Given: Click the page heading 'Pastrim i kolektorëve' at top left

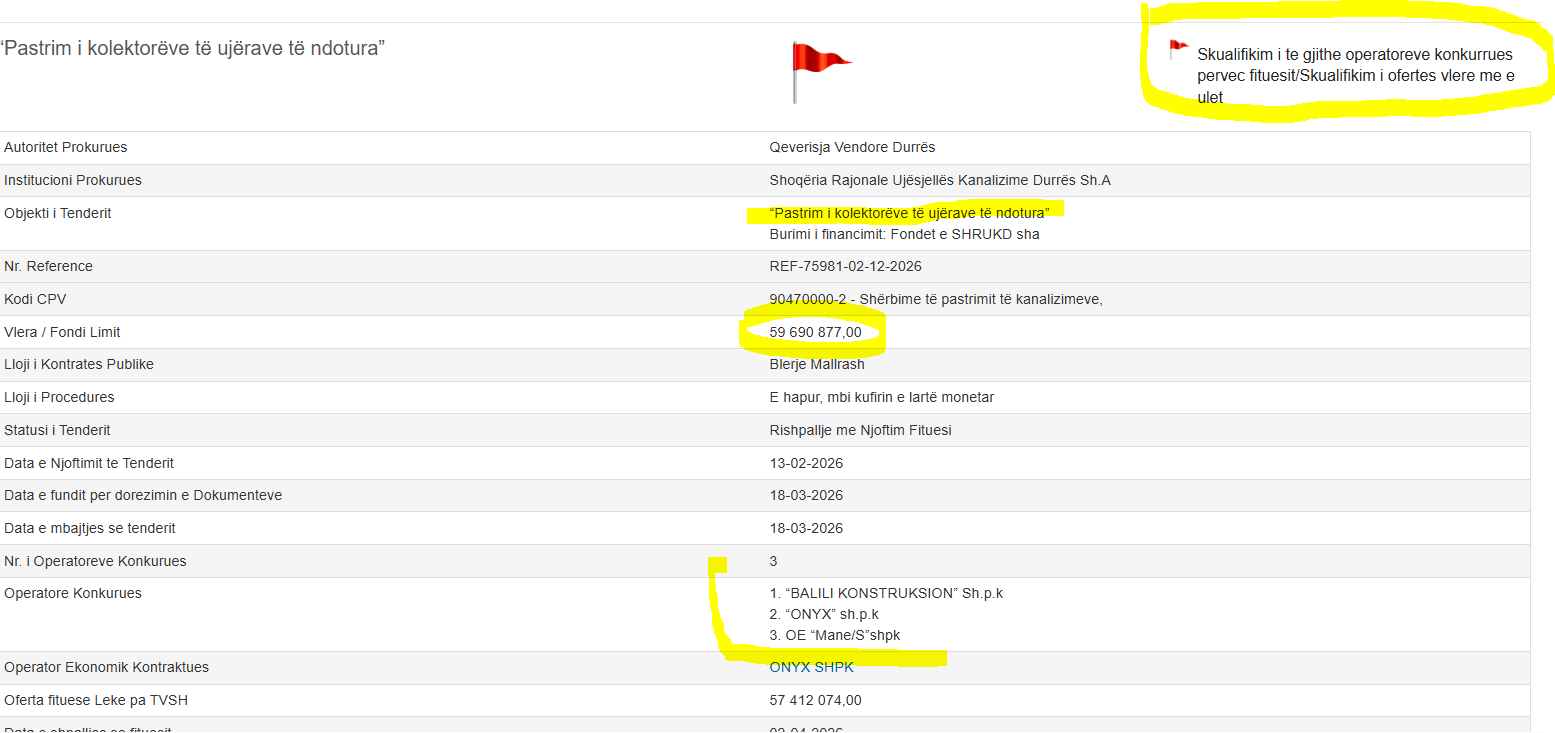Looking at the screenshot, I should pyautogui.click(x=193, y=48).
